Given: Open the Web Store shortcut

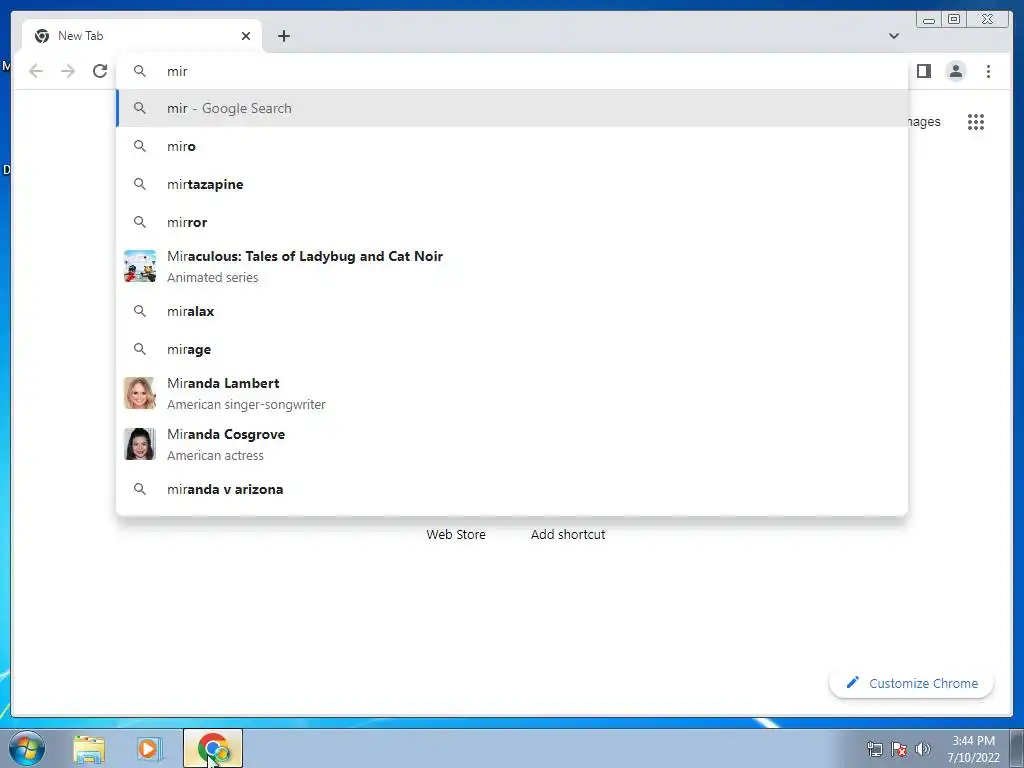Looking at the screenshot, I should coord(456,534).
